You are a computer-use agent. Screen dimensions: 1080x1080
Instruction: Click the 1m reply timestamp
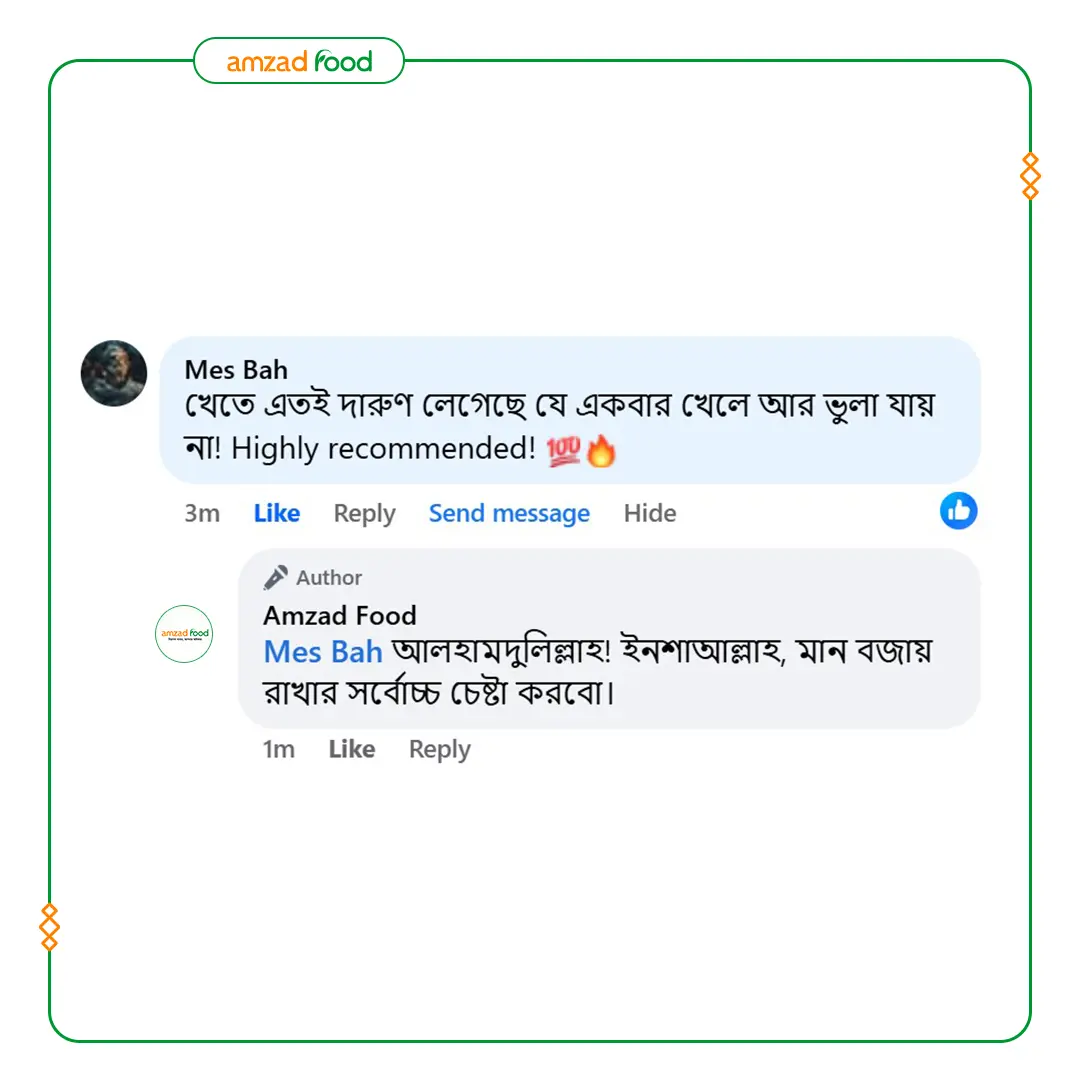click(x=278, y=749)
